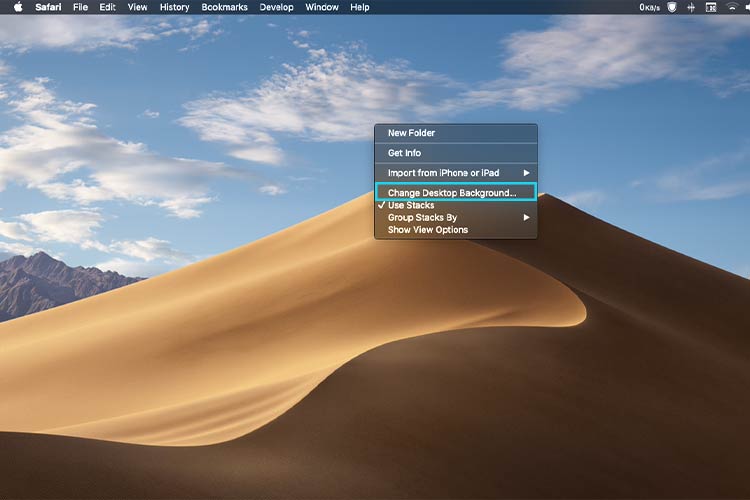Click the network speed 0 KB/s indicator

click(650, 7)
